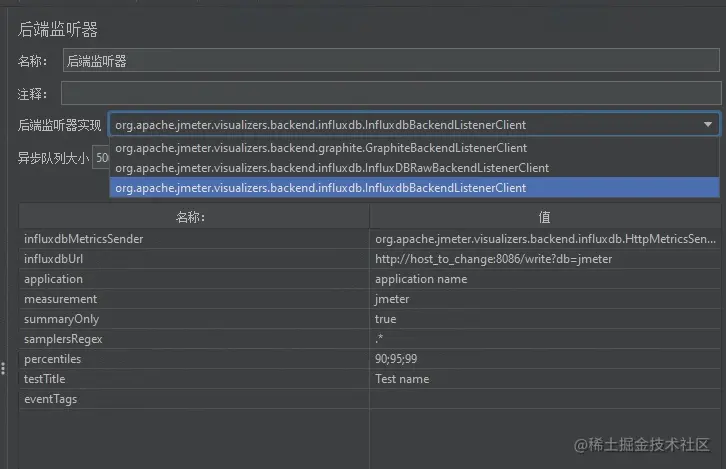726x469 pixels.
Task: Edit the '90;95;99' percentiles value cell
Action: tap(545, 358)
